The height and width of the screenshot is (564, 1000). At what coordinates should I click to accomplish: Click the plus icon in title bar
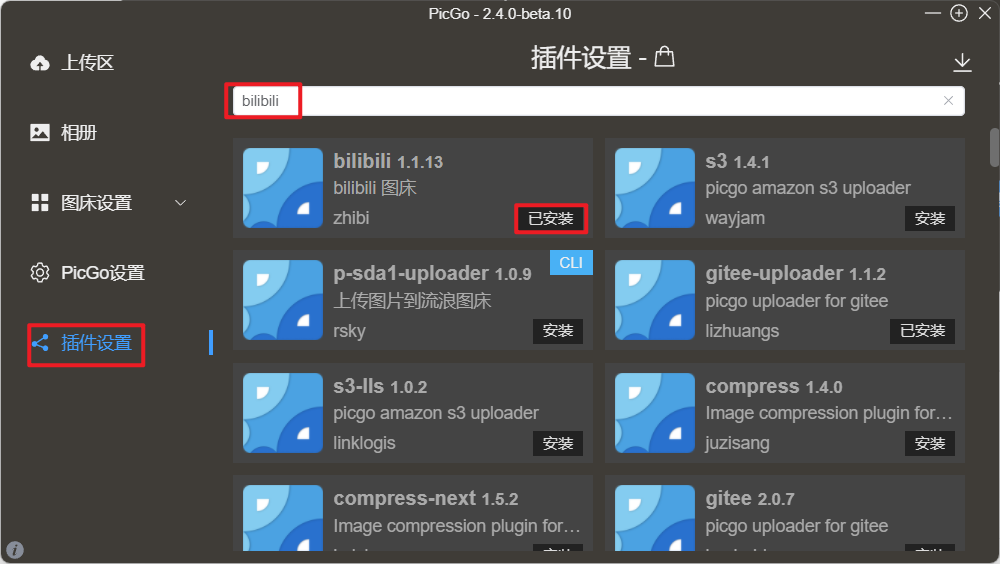coord(959,13)
